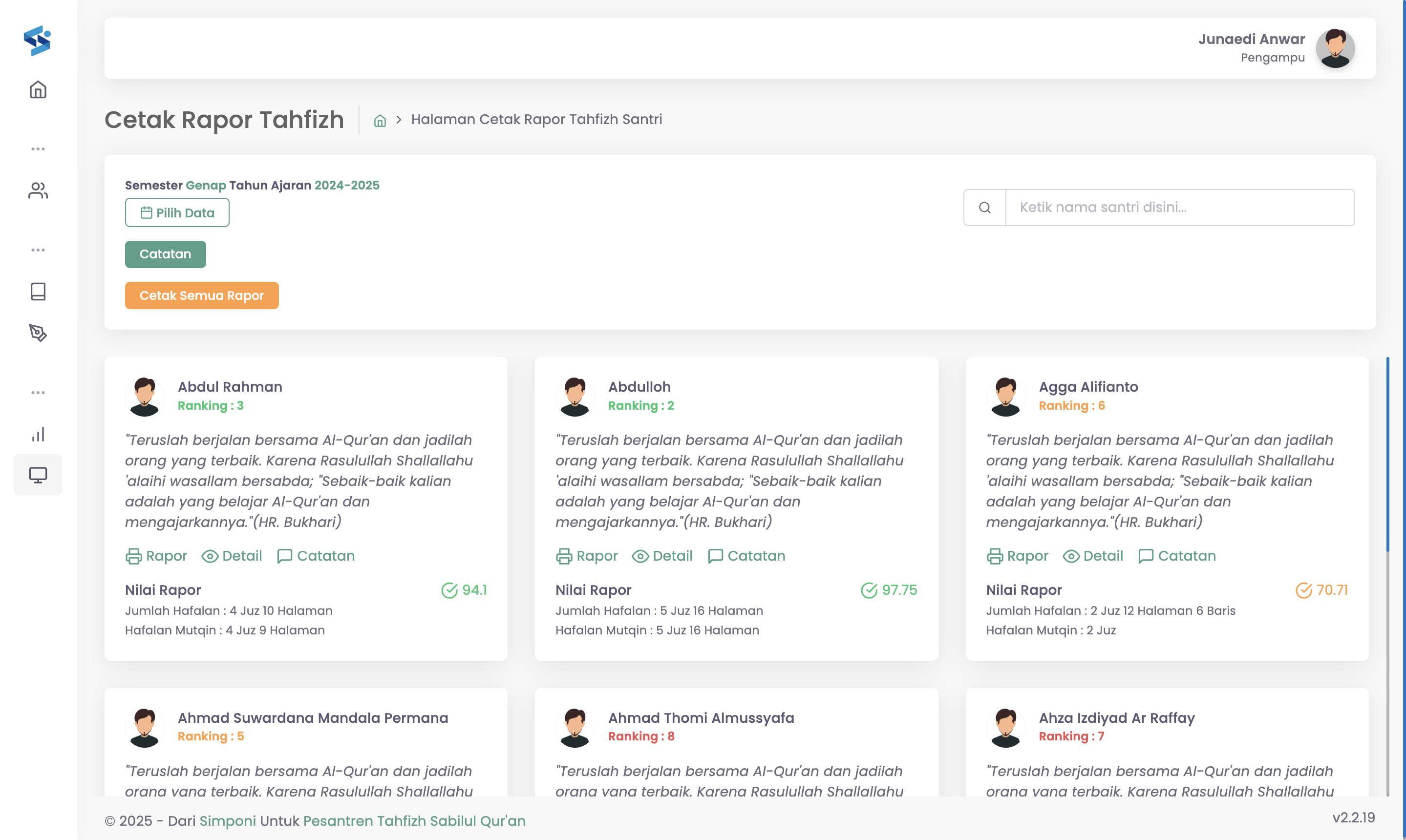Image resolution: width=1406 pixels, height=840 pixels.
Task: Click Junaedi Anwar's profile avatar
Action: click(1335, 48)
